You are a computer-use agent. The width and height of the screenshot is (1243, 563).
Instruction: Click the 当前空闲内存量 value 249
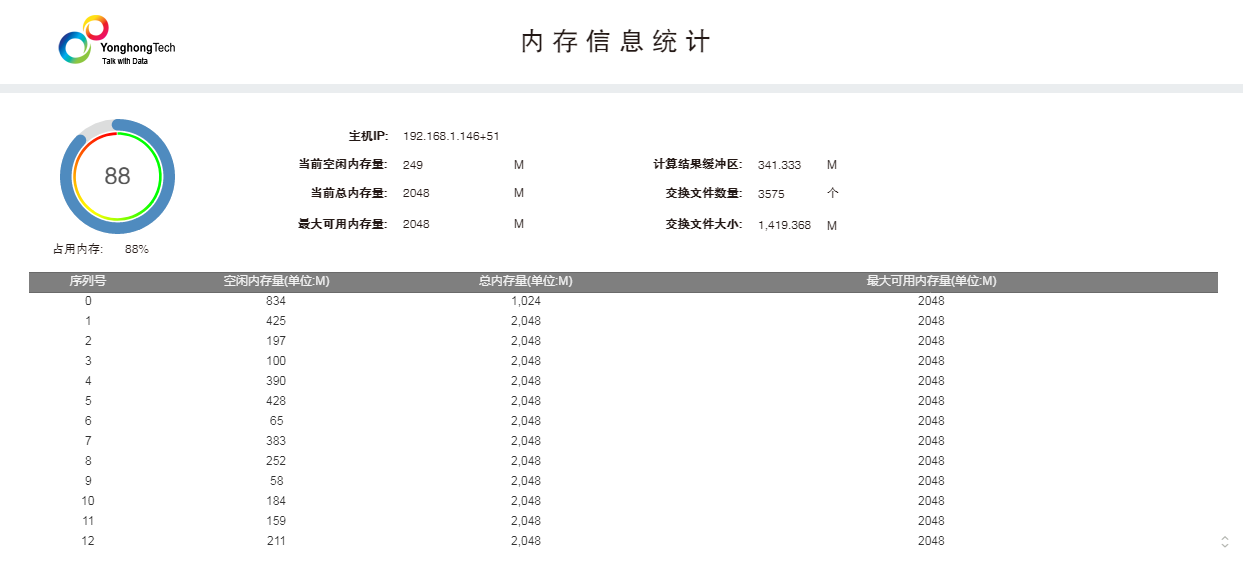point(413,165)
